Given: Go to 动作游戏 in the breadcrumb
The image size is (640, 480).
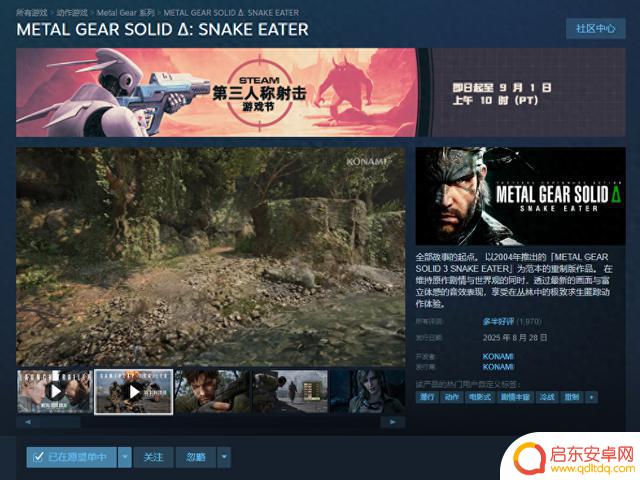Looking at the screenshot, I should coord(72,13).
